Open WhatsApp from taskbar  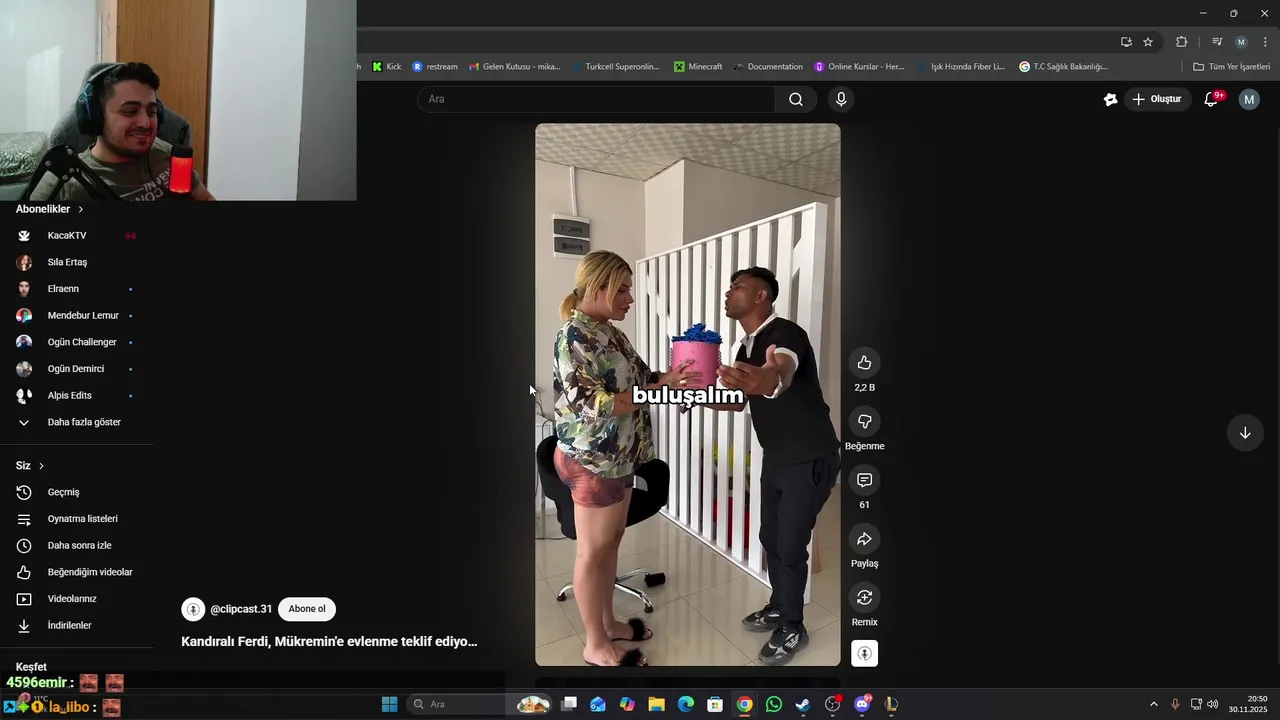pos(774,704)
